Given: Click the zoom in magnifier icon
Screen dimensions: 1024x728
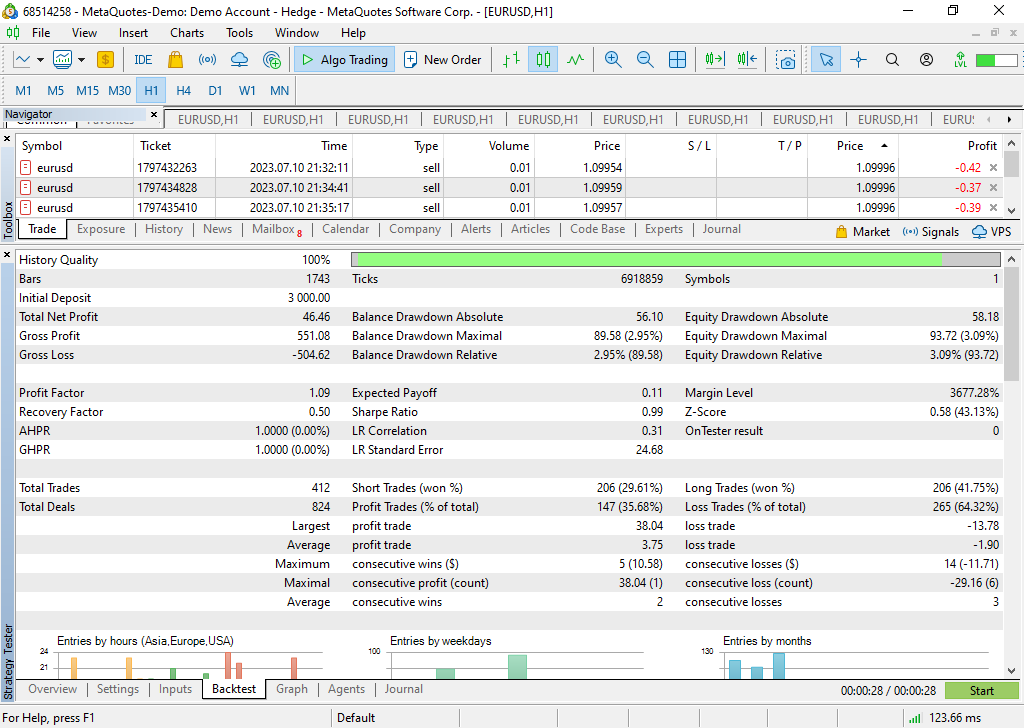Looking at the screenshot, I should coord(613,60).
